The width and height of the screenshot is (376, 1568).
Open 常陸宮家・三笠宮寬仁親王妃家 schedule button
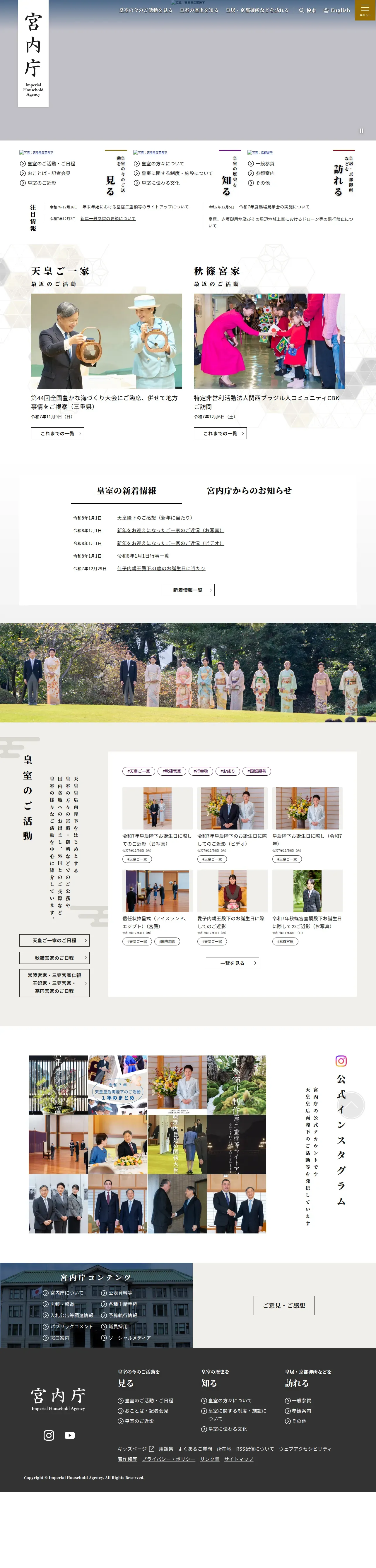[54, 983]
